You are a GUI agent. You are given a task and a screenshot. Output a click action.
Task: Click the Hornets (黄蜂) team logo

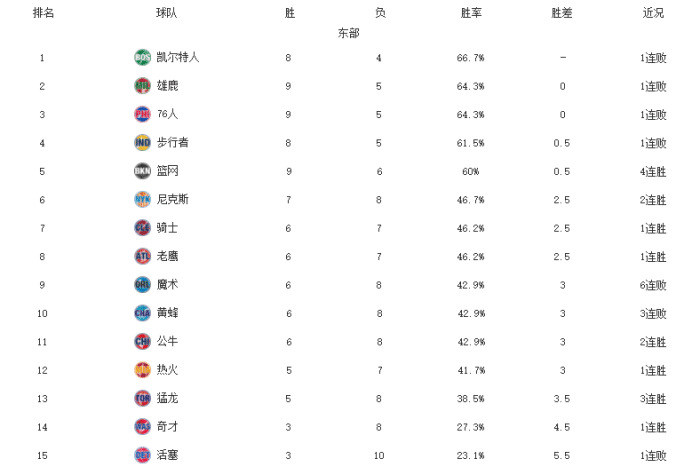pos(142,313)
